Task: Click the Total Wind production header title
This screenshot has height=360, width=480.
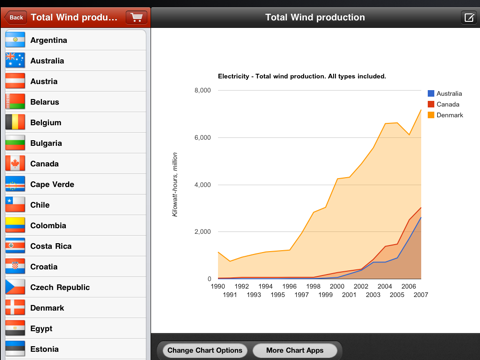Action: pyautogui.click(x=315, y=17)
